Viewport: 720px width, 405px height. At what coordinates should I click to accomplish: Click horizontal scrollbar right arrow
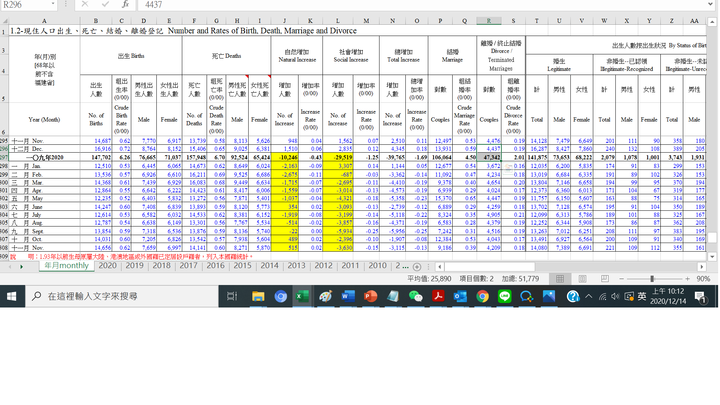(702, 267)
